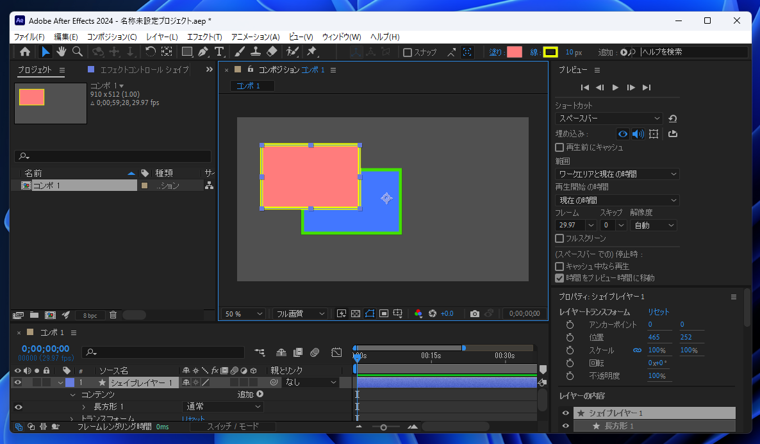
Task: Enable 再生前にキャッシュ checkbox
Action: coord(560,148)
